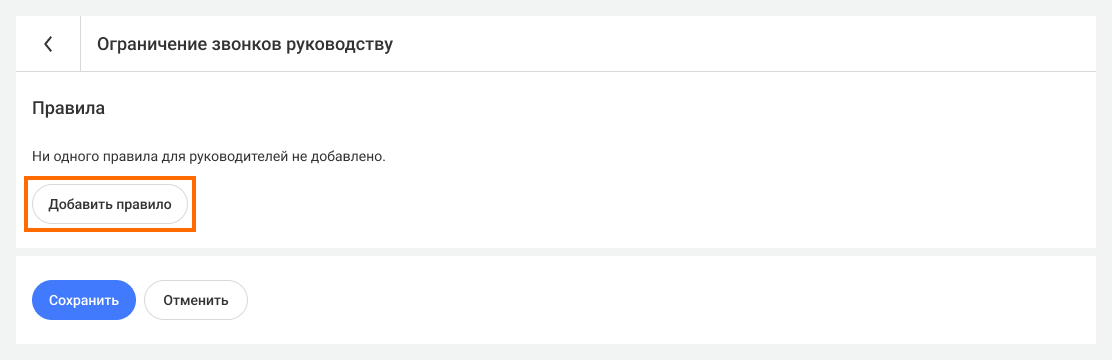The height and width of the screenshot is (360, 1112).
Task: Click the empty white area of Правила panel
Action: (x=638, y=184)
